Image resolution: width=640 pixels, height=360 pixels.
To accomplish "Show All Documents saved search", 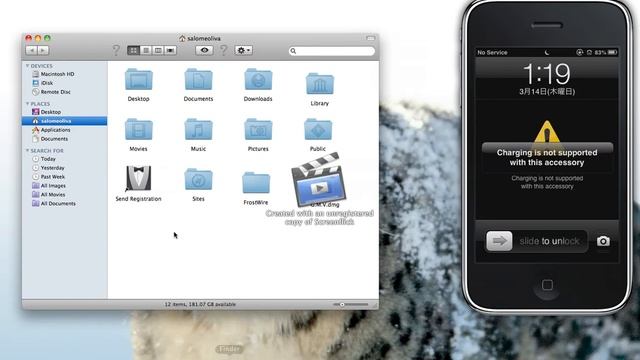I will (54, 203).
